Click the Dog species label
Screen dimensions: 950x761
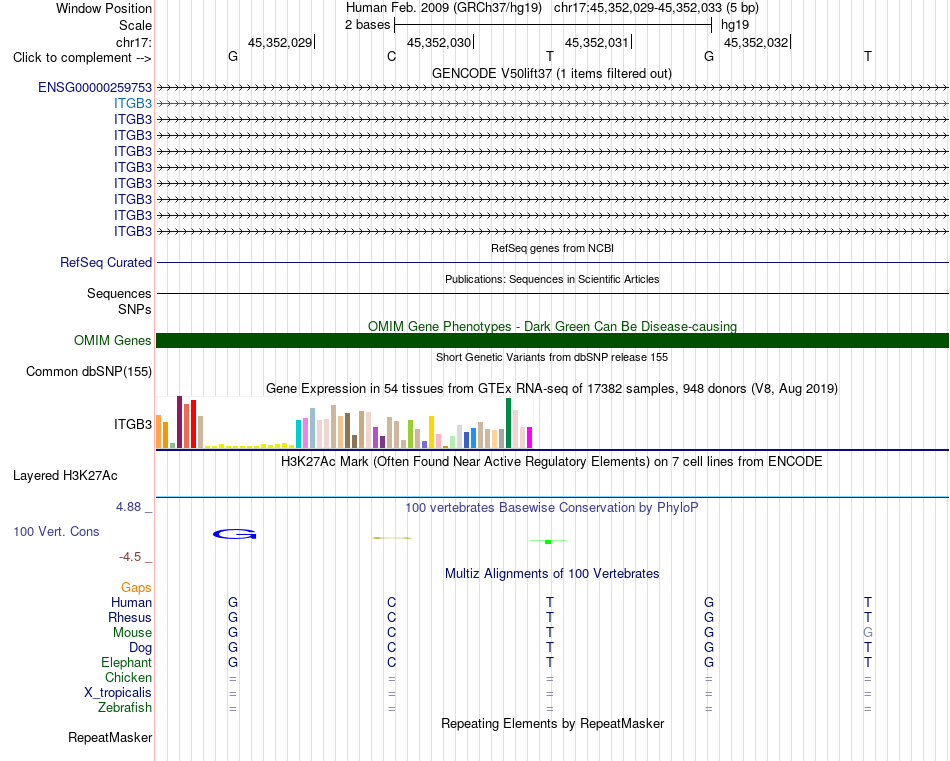(141, 648)
